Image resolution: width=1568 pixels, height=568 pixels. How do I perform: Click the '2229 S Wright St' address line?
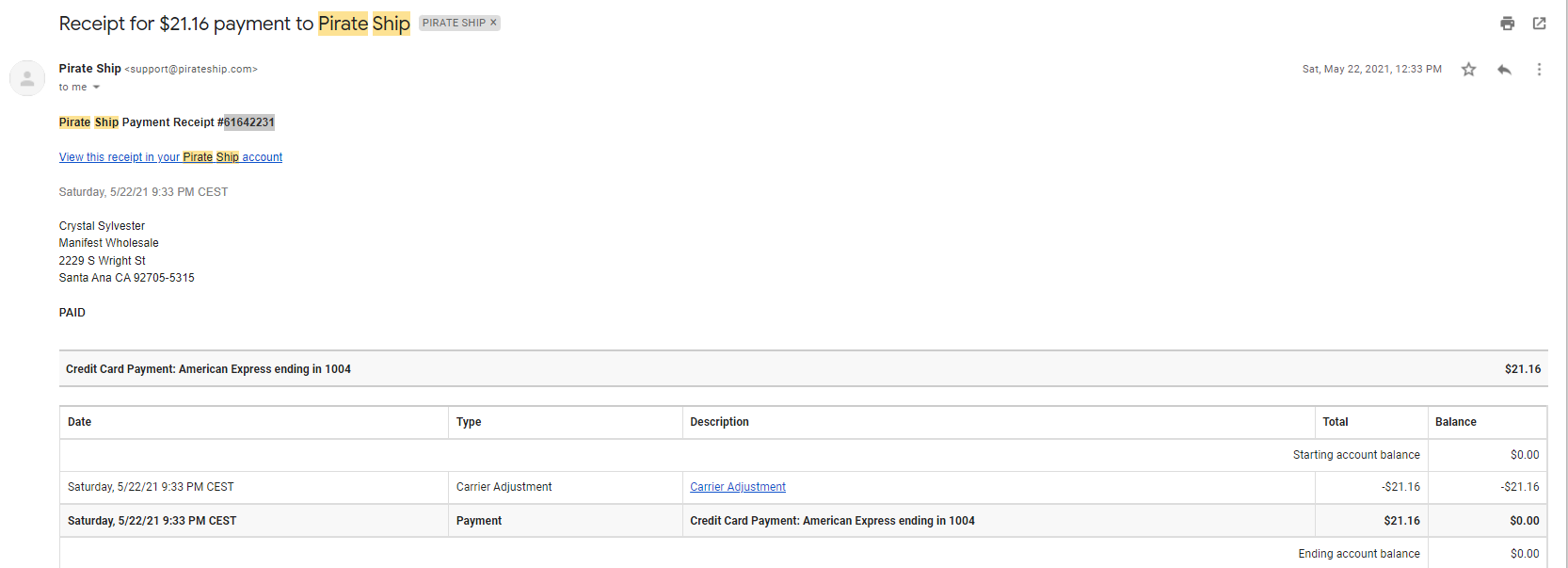click(x=102, y=261)
